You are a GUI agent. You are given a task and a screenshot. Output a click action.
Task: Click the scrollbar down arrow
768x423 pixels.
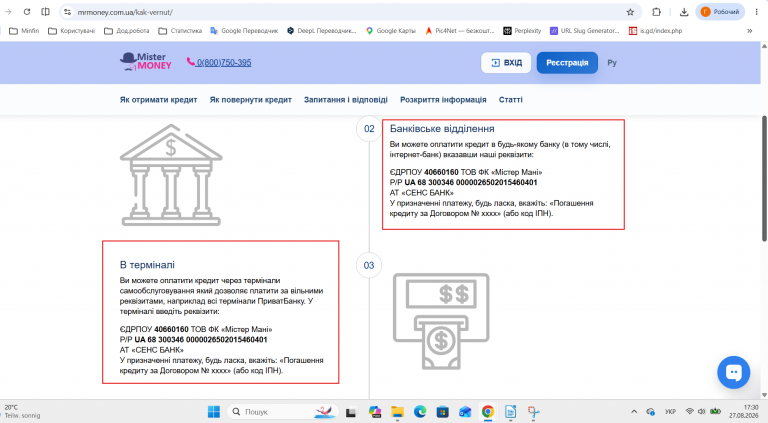(764, 395)
